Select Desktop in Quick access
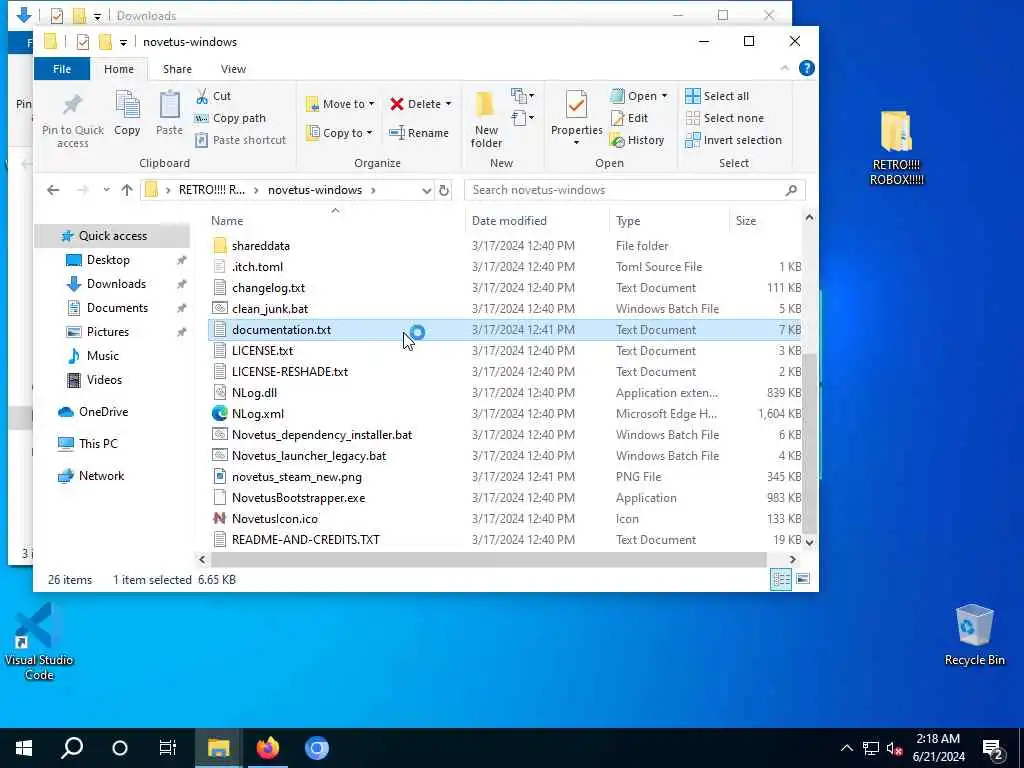Screen dimensions: 1024x768 (x=108, y=260)
